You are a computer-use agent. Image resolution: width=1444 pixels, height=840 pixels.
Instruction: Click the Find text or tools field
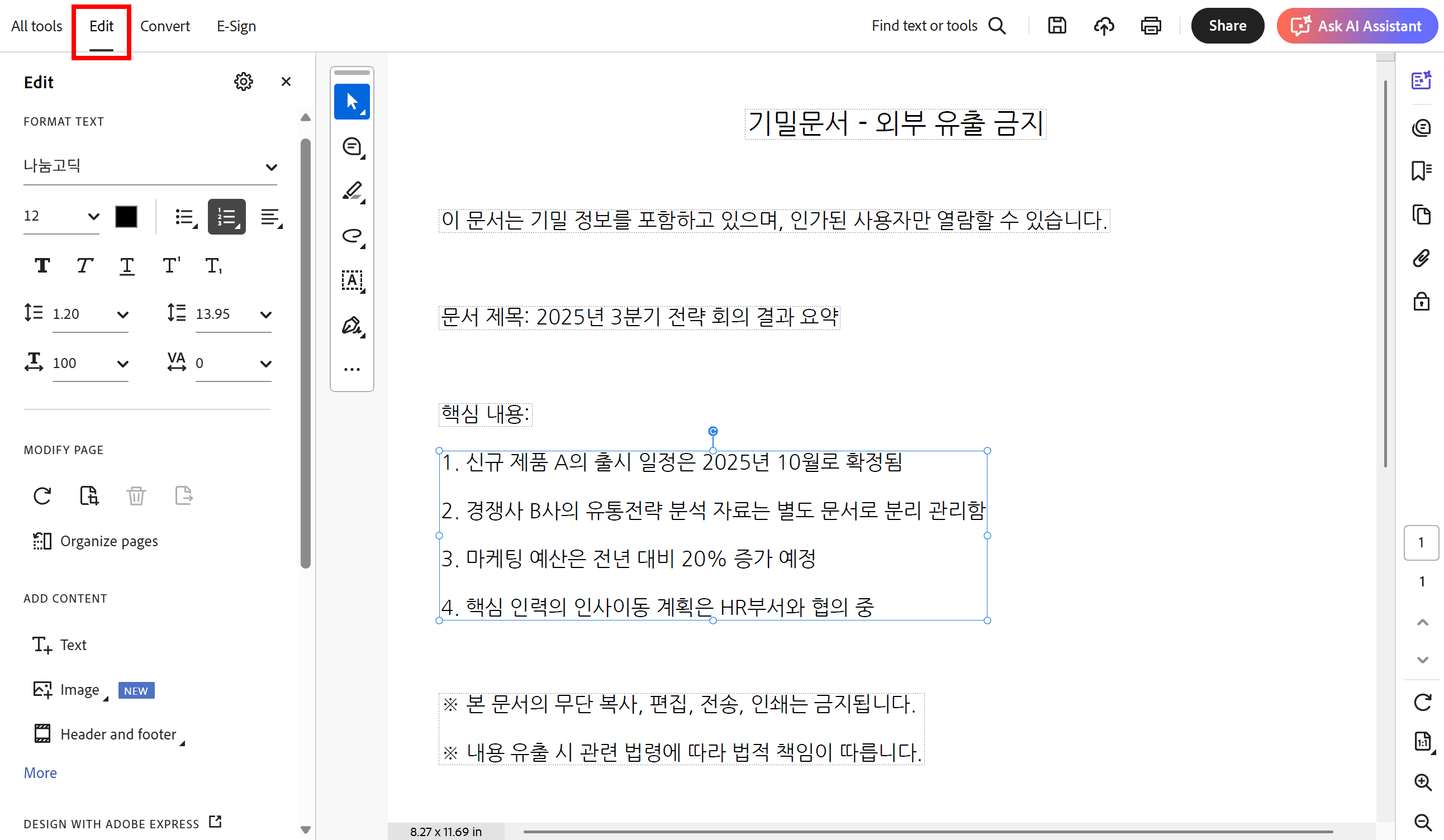(x=924, y=26)
